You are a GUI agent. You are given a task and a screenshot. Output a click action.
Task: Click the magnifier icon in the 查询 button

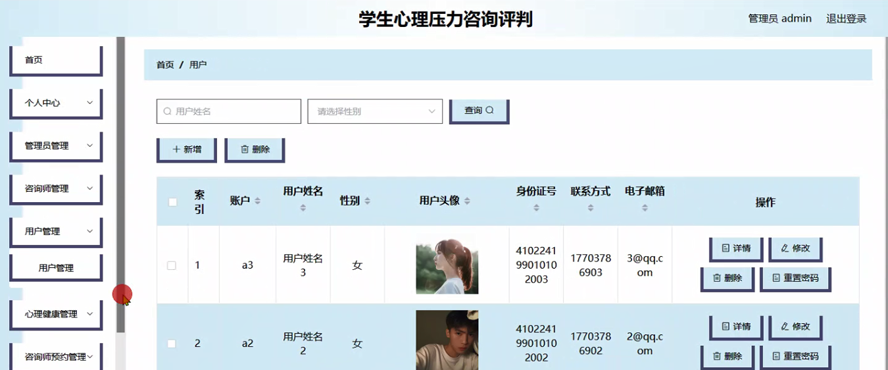[x=490, y=110]
